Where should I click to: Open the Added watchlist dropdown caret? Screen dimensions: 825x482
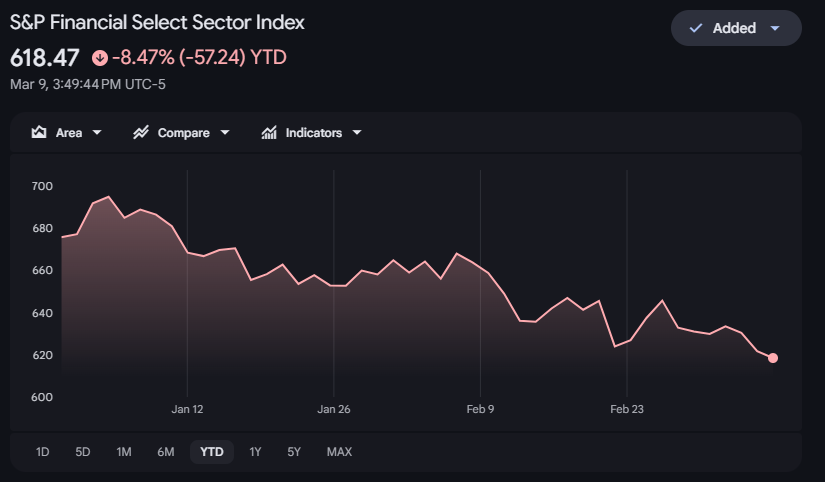(774, 28)
